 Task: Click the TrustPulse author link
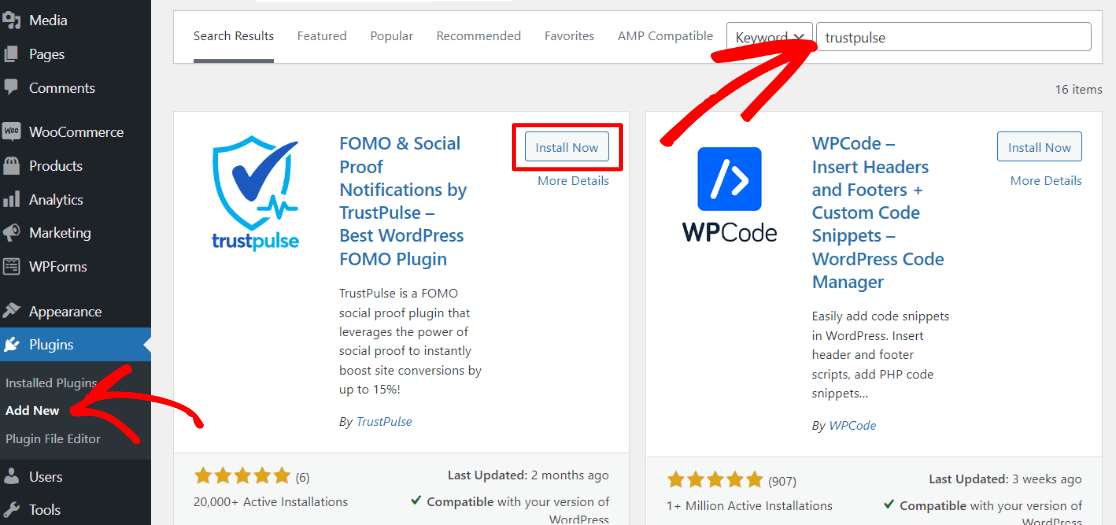(x=384, y=422)
